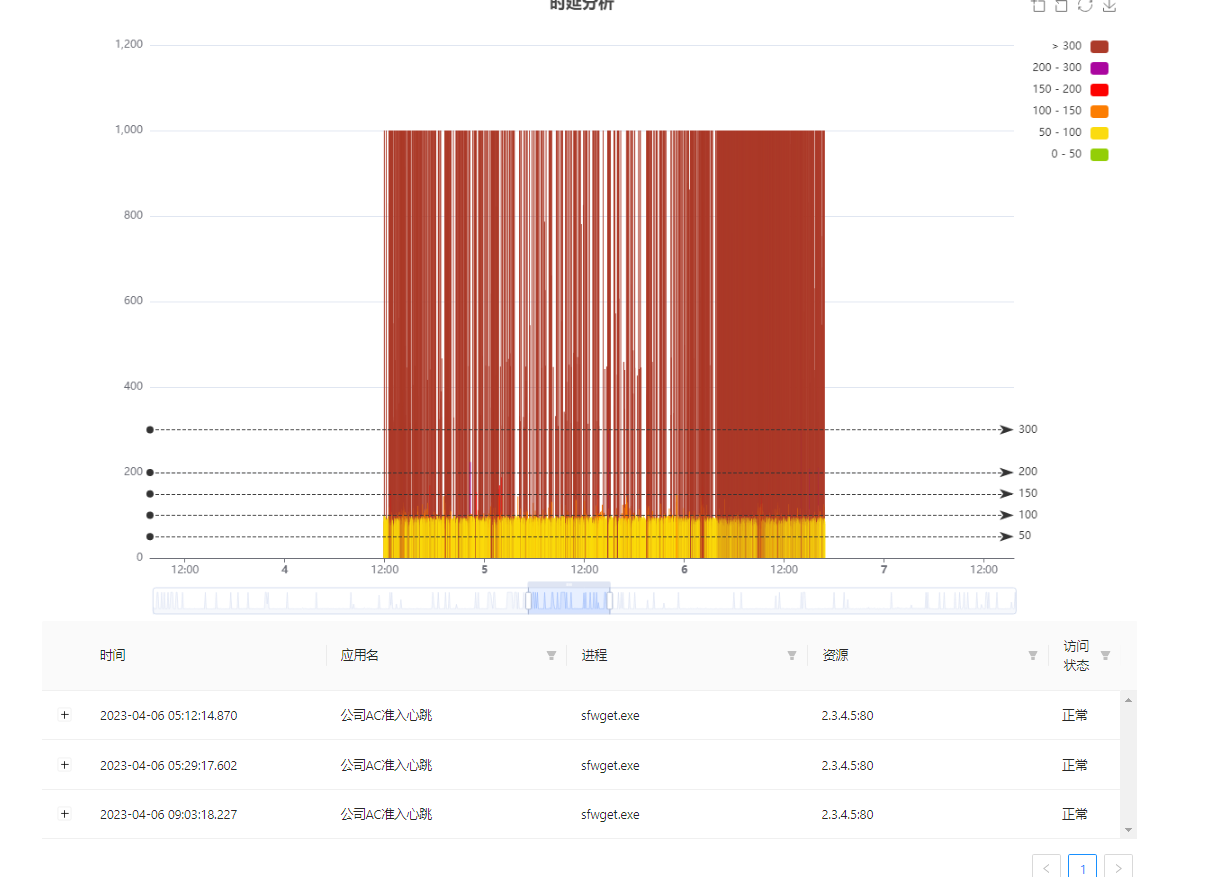Open the filter for the 资源 column

1033,656
